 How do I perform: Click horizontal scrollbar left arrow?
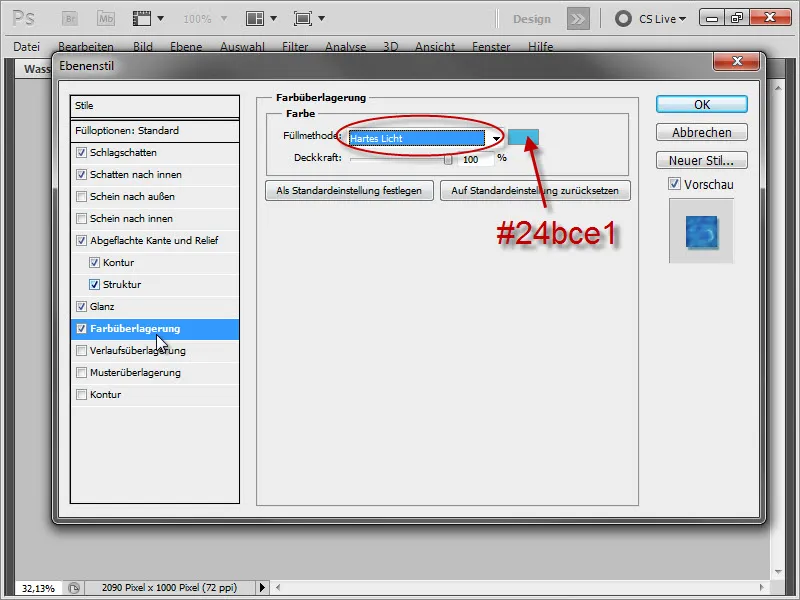[x=278, y=587]
